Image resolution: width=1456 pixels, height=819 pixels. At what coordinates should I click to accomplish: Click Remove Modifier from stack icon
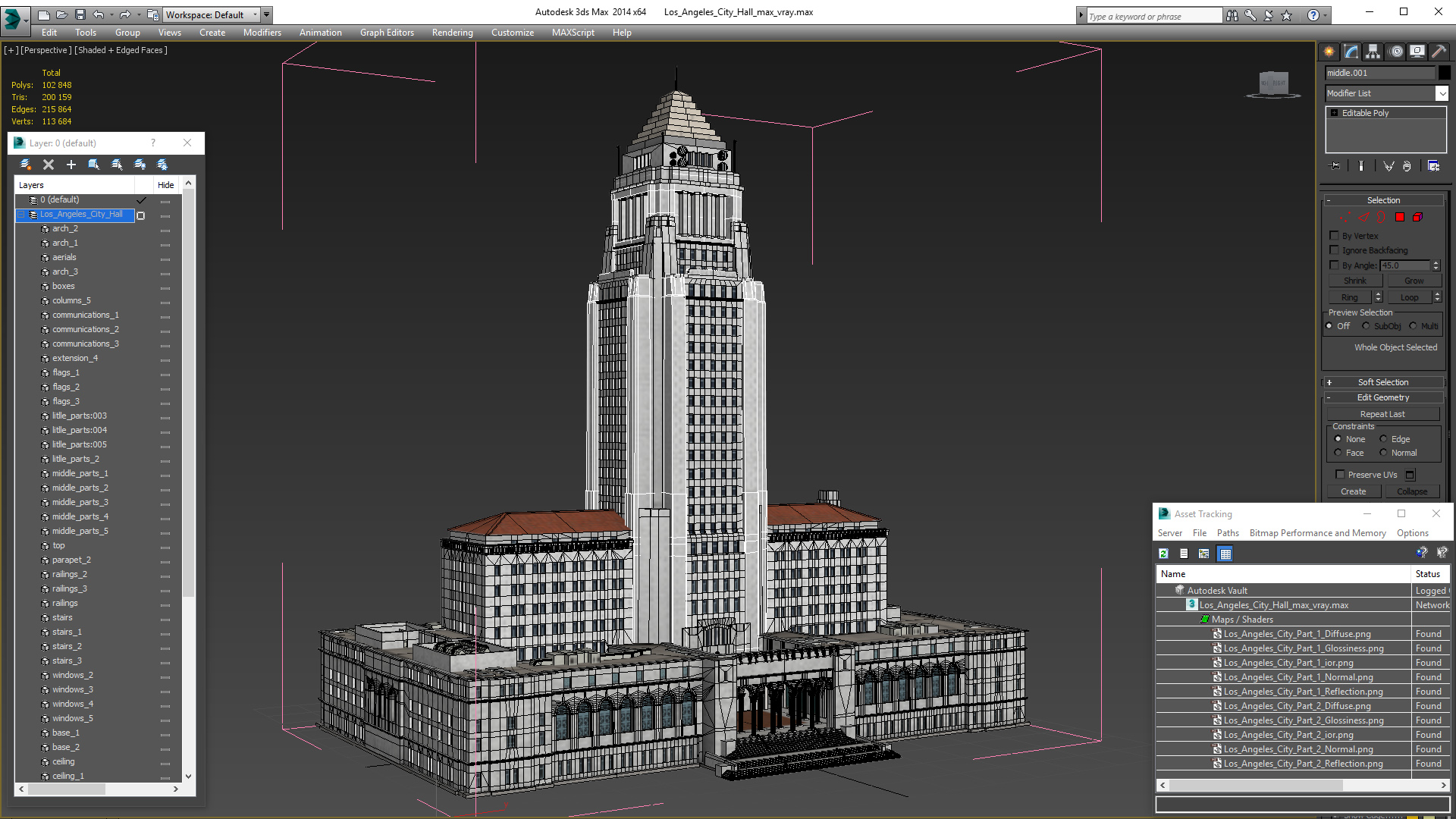tap(1407, 165)
